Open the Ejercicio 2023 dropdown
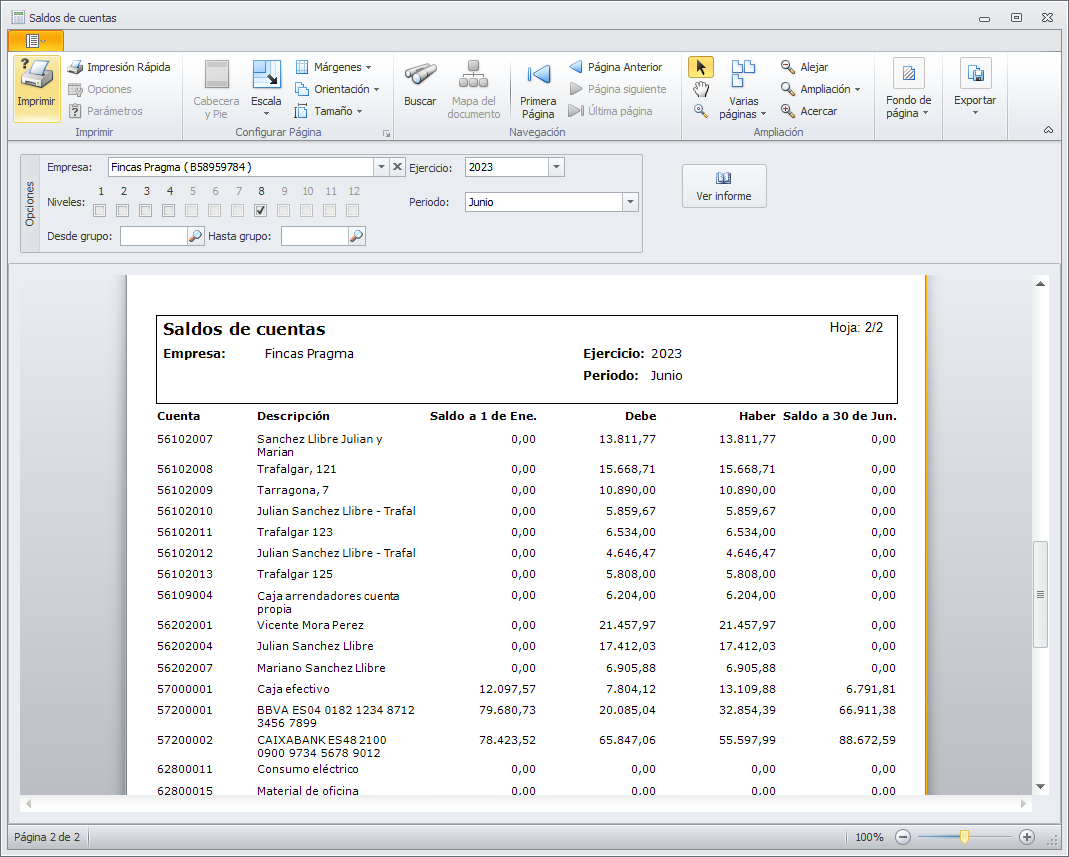Screen dimensions: 1069x857 pyautogui.click(x=556, y=167)
